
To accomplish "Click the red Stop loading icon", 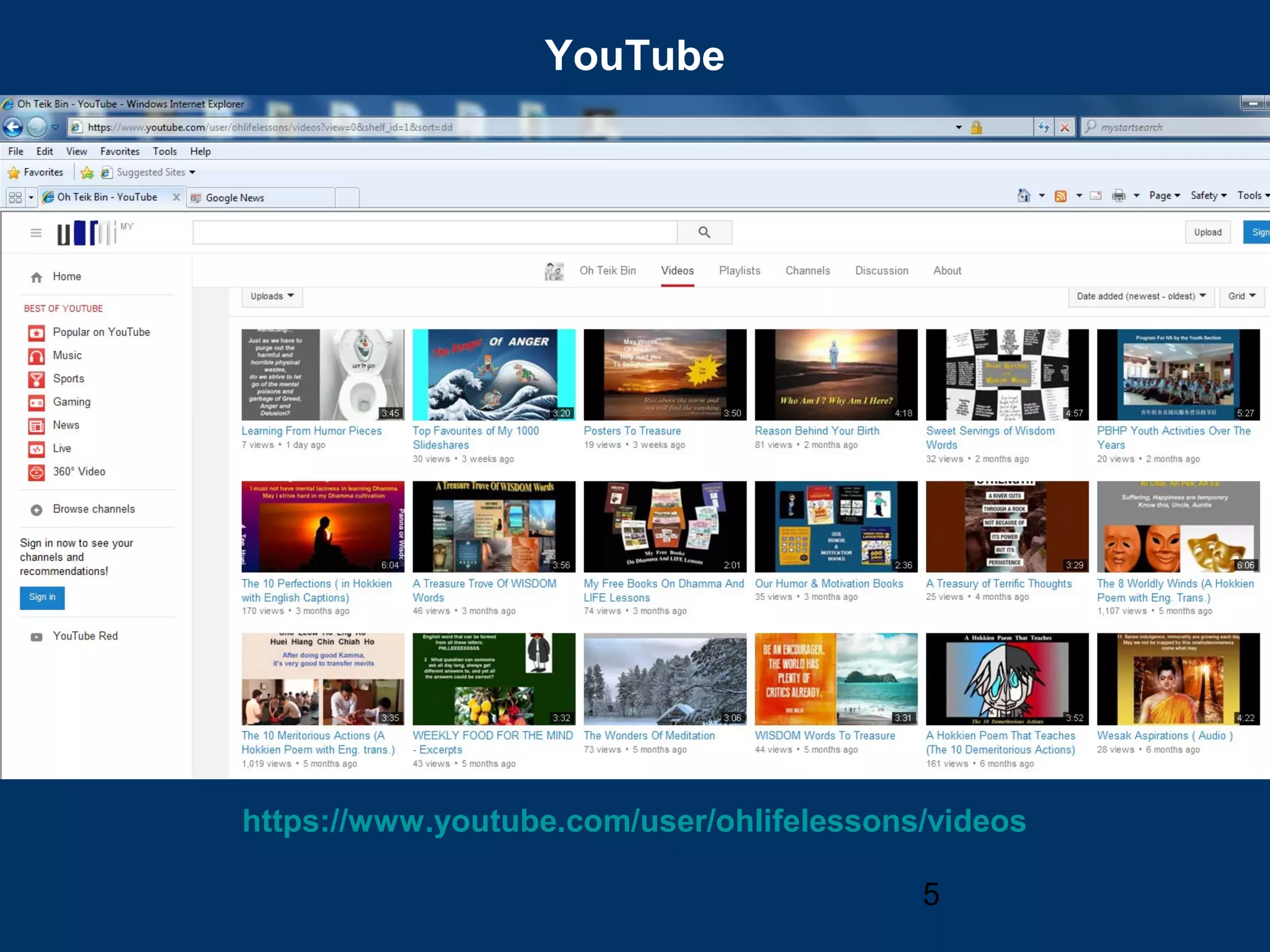I will click(1065, 127).
